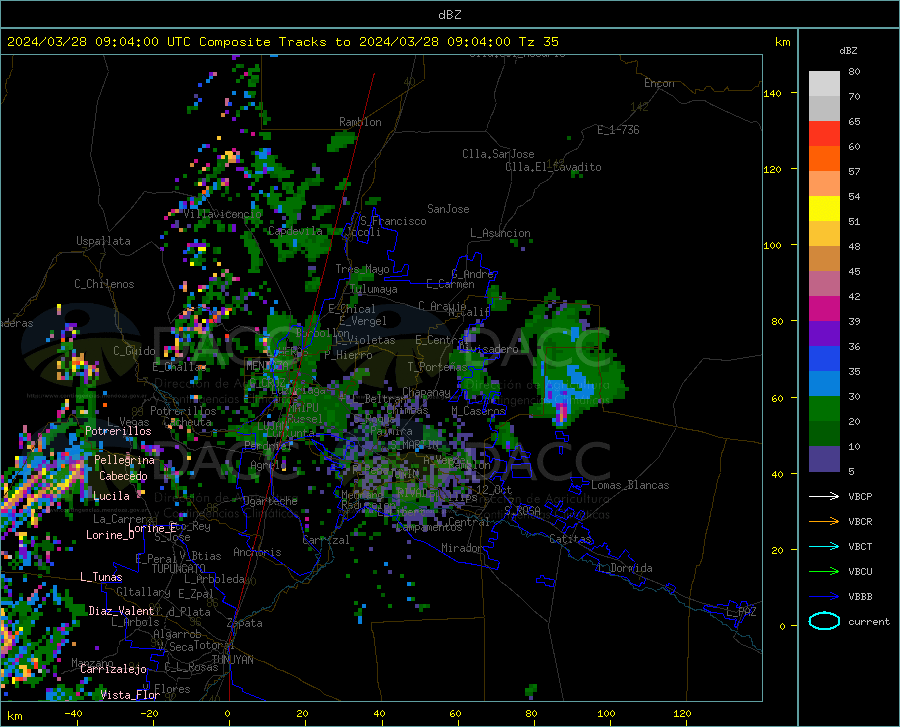This screenshot has width=900, height=727.
Task: Click the 'Capdevila' map label
Action: pos(295,231)
